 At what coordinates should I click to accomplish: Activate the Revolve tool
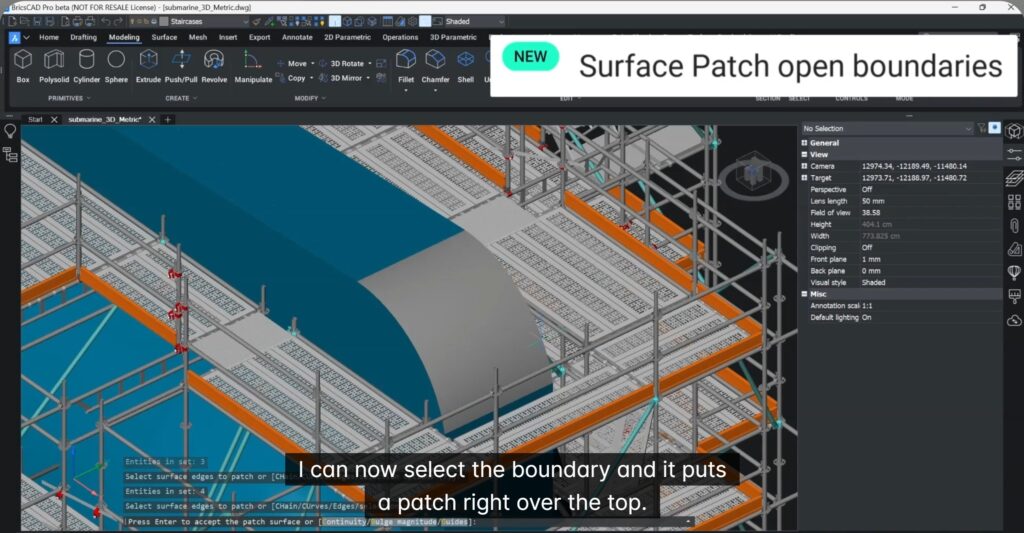(214, 66)
